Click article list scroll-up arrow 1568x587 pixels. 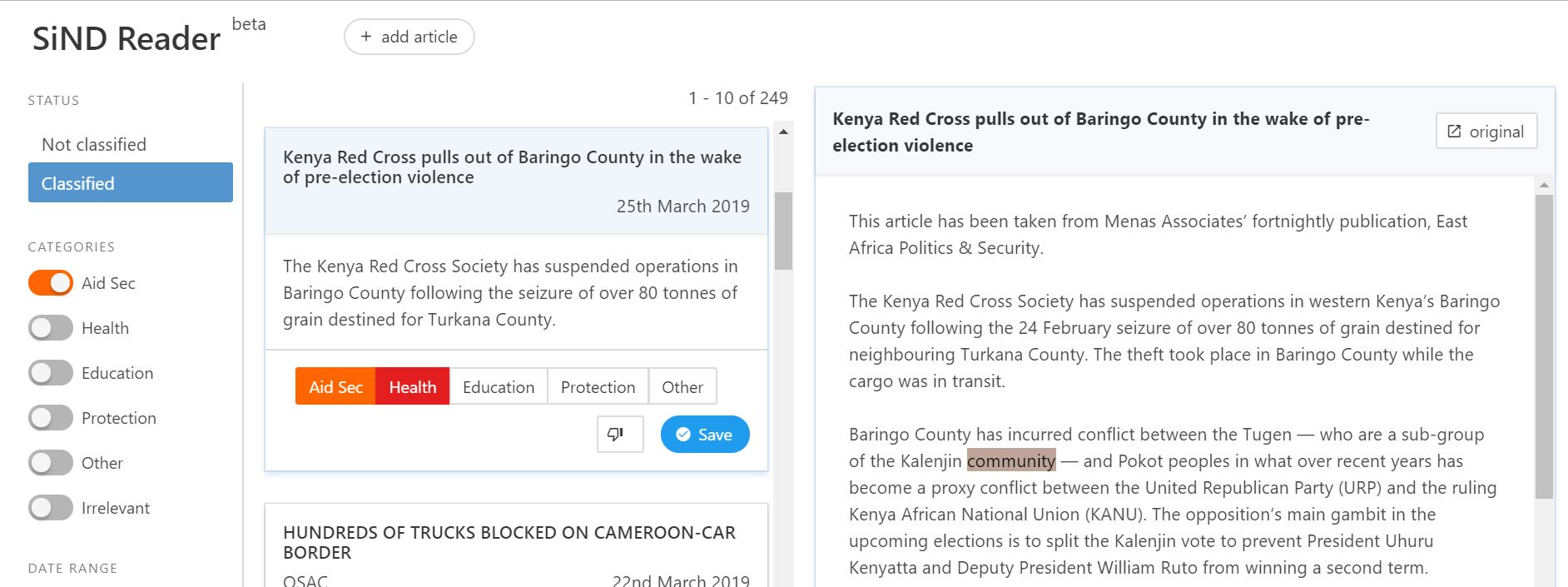click(783, 132)
